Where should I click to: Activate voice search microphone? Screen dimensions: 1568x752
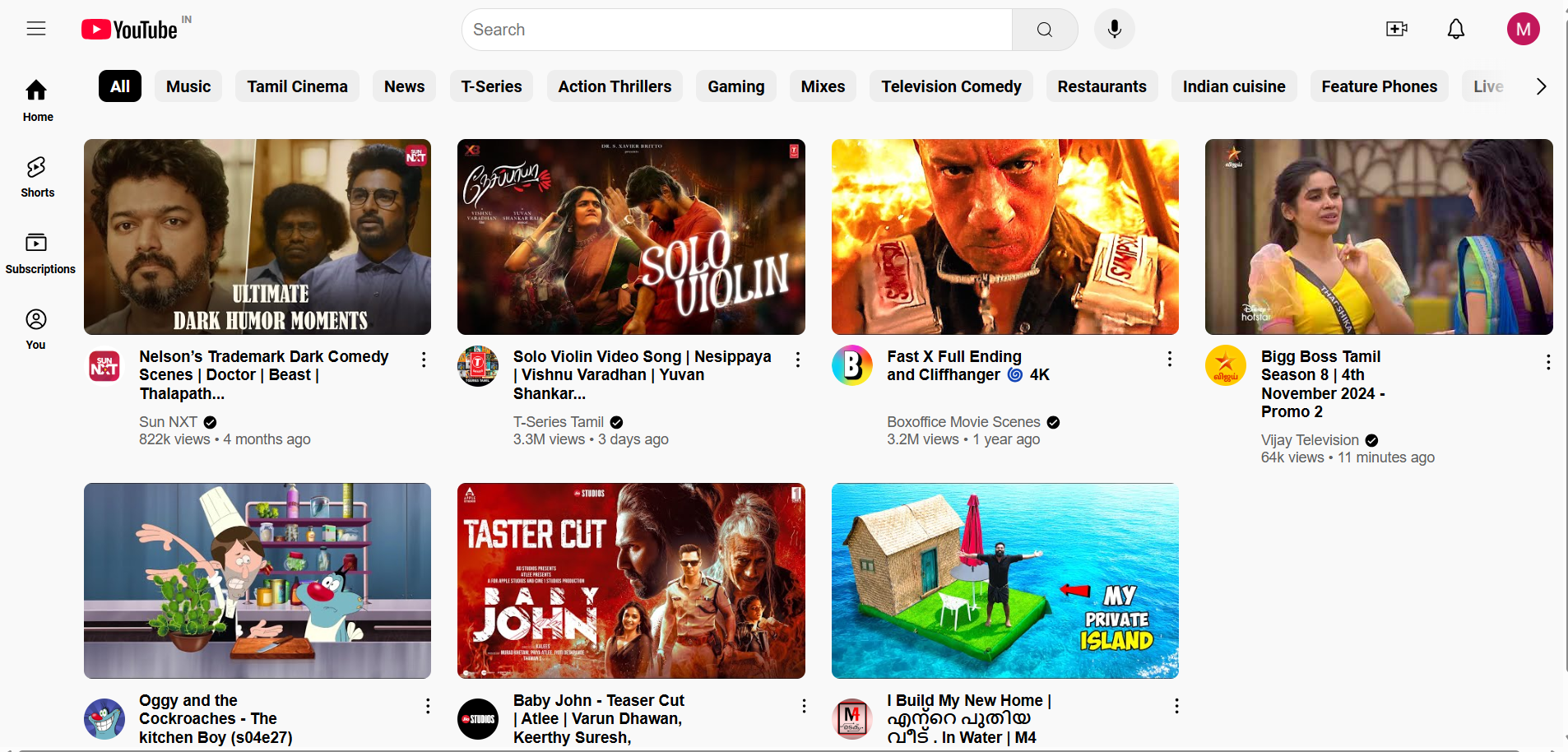click(x=1114, y=30)
